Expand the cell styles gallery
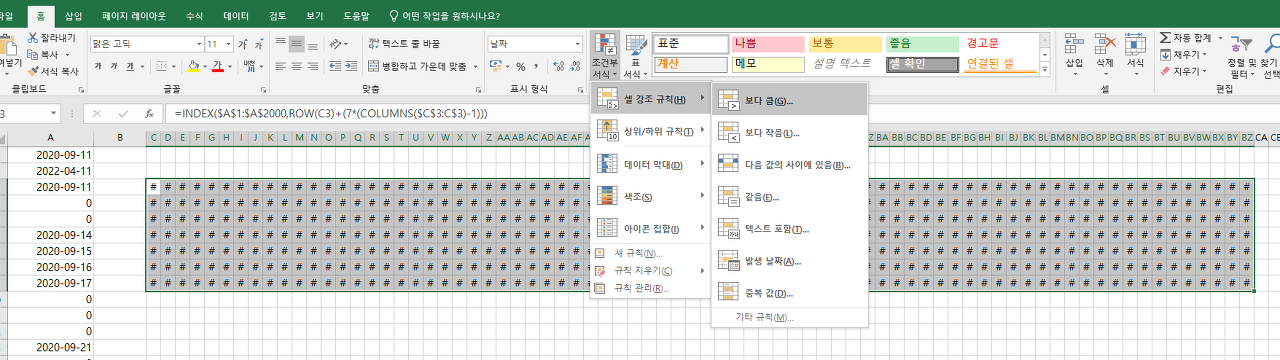The width and height of the screenshot is (1280, 360). click(x=1046, y=69)
